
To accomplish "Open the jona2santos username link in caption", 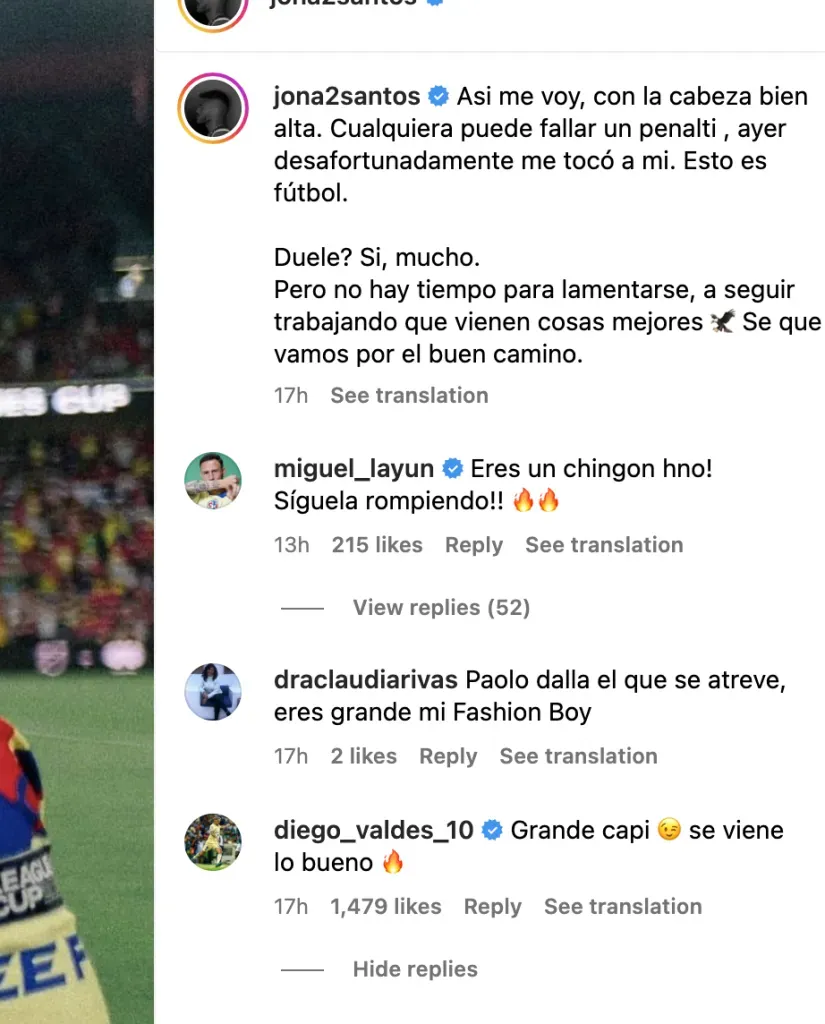I will 347,96.
